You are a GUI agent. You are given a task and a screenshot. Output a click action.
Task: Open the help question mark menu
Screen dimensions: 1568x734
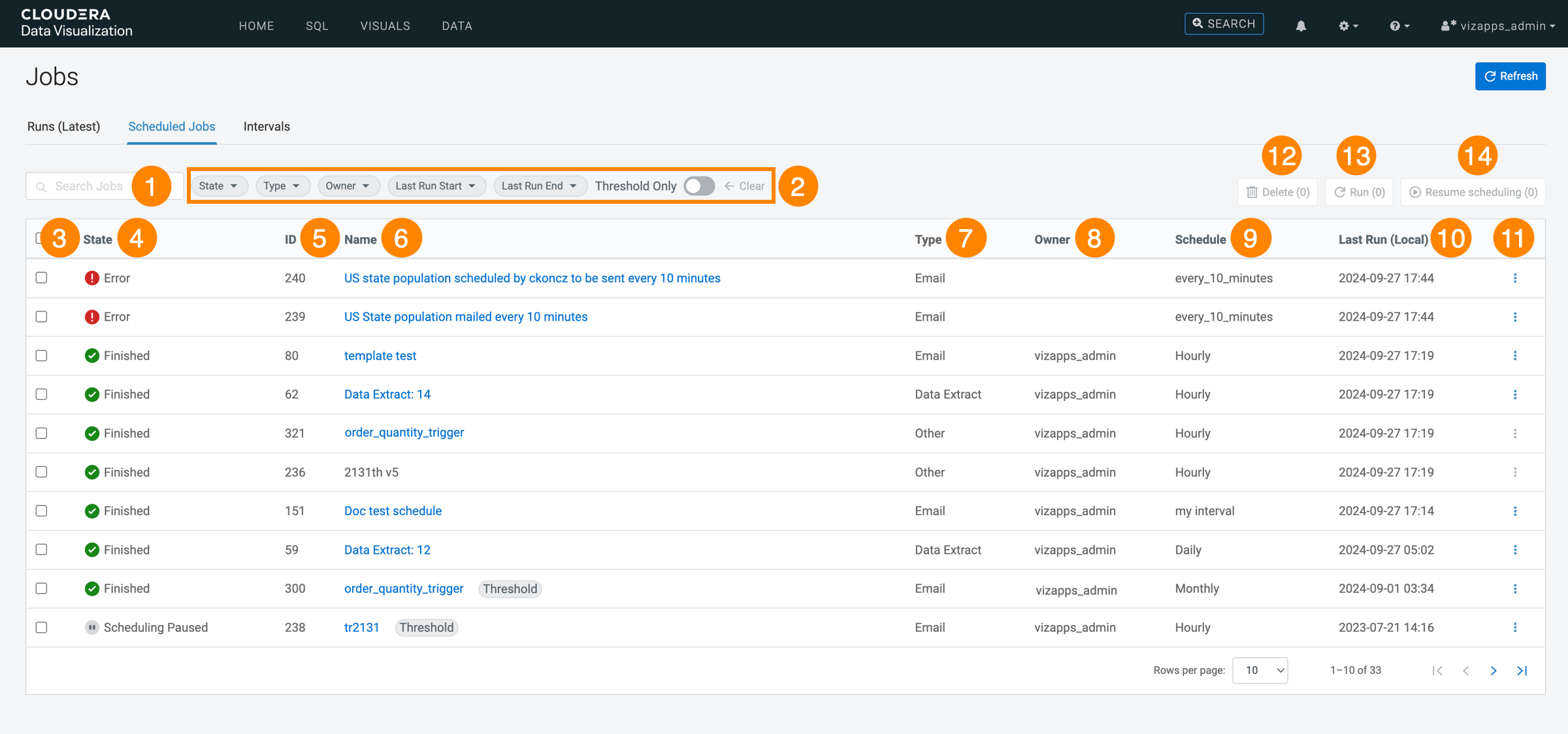(1399, 25)
